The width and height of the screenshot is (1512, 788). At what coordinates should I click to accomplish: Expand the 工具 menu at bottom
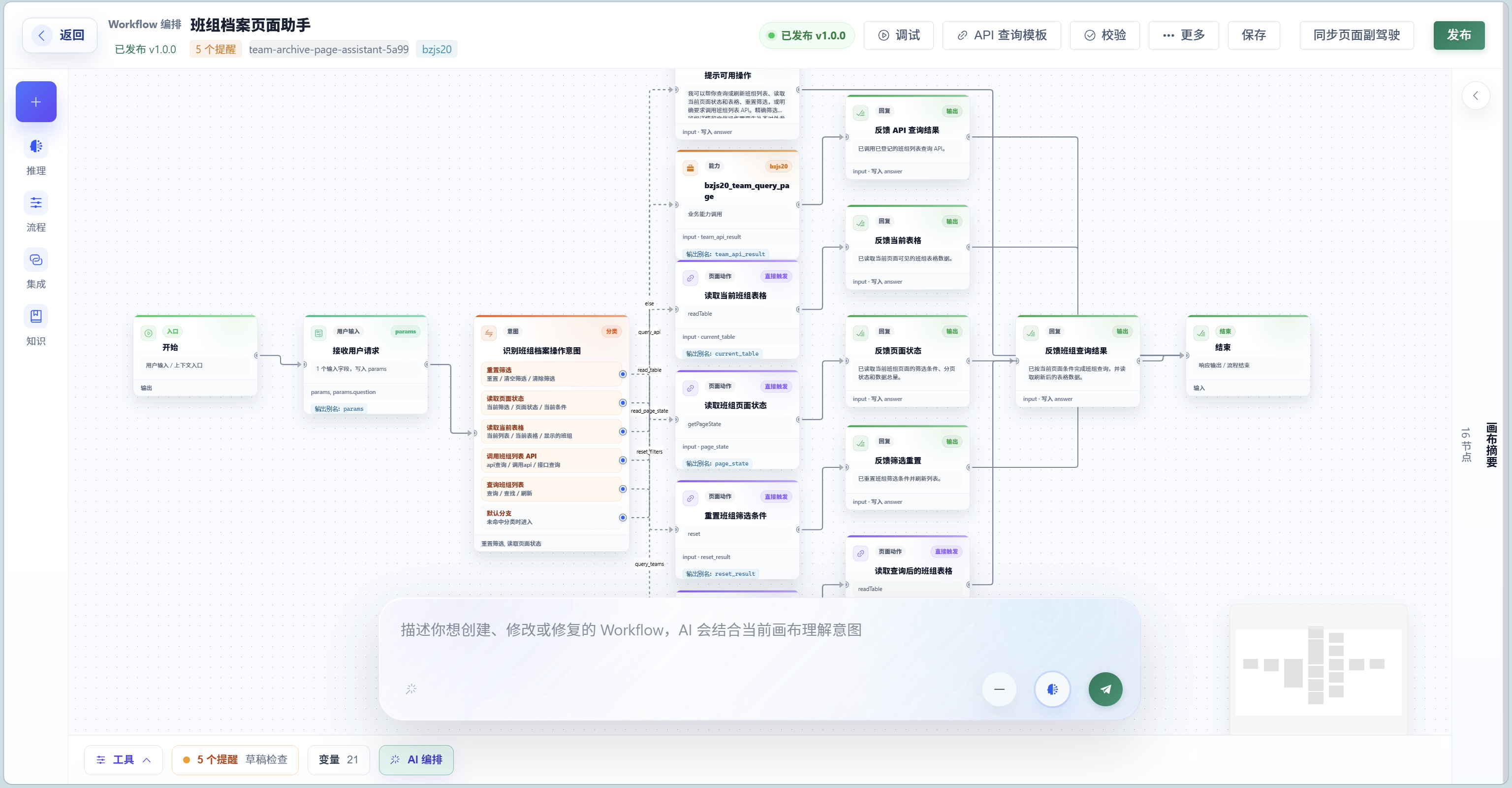click(123, 759)
